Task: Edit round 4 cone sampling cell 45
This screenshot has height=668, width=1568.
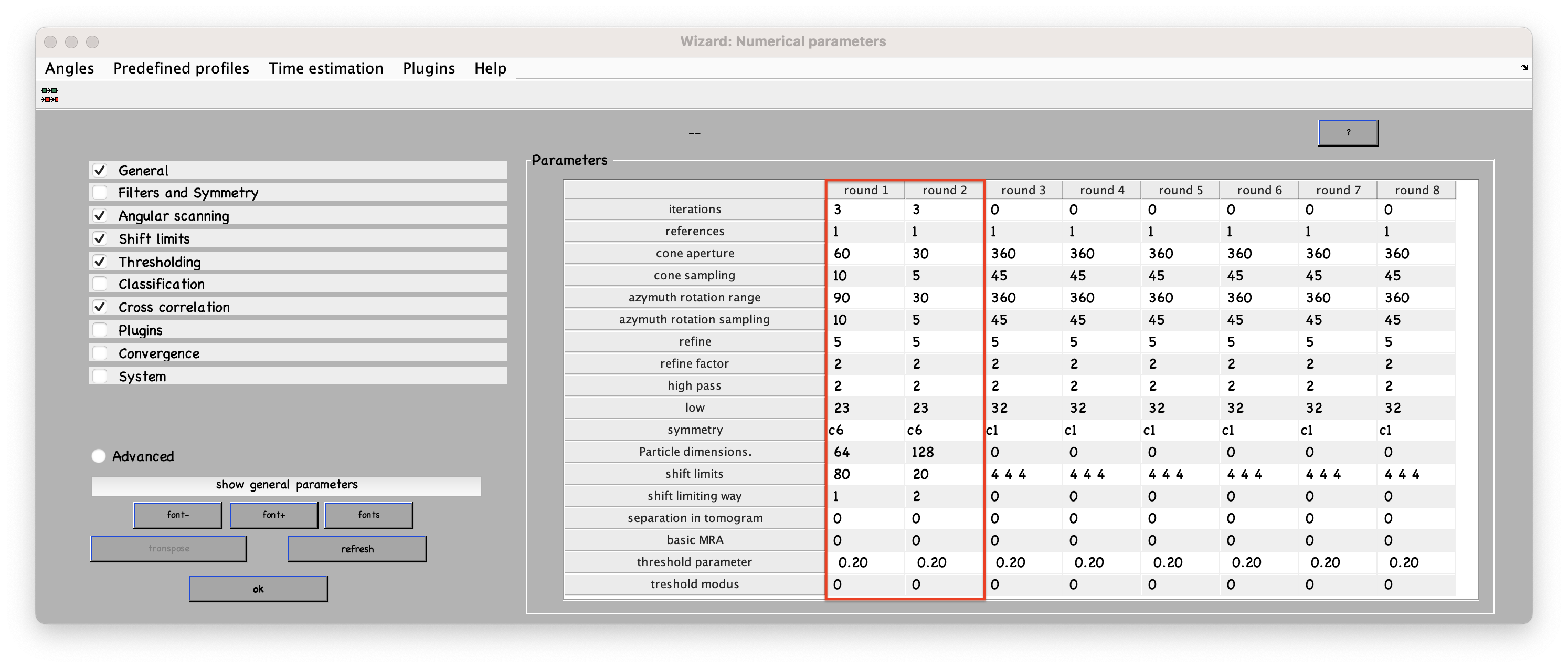Action: [1101, 276]
